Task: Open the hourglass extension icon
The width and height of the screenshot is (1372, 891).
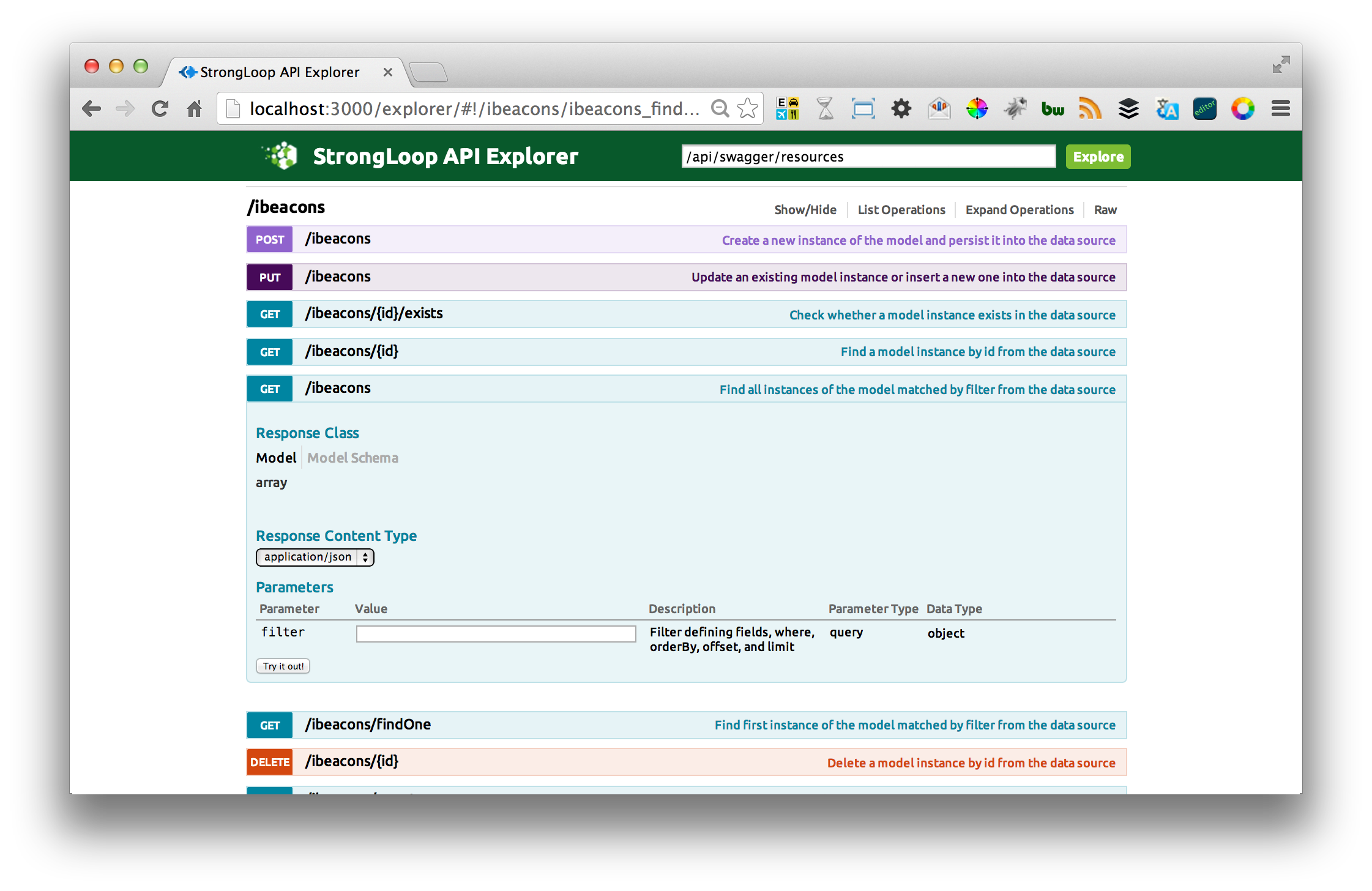Action: pos(825,109)
